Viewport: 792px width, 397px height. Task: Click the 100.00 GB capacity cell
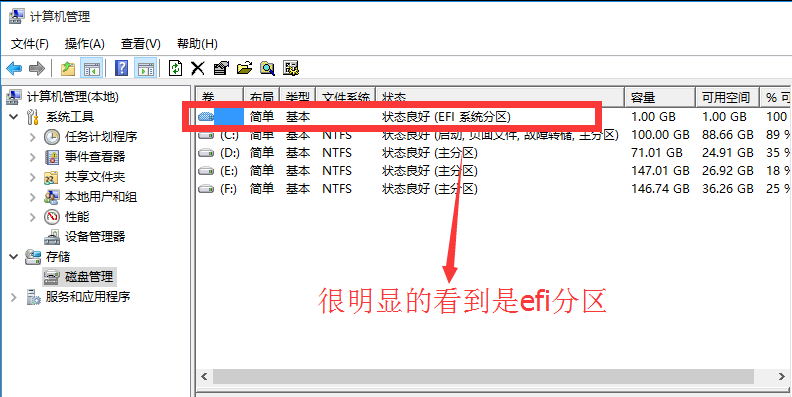pos(660,135)
